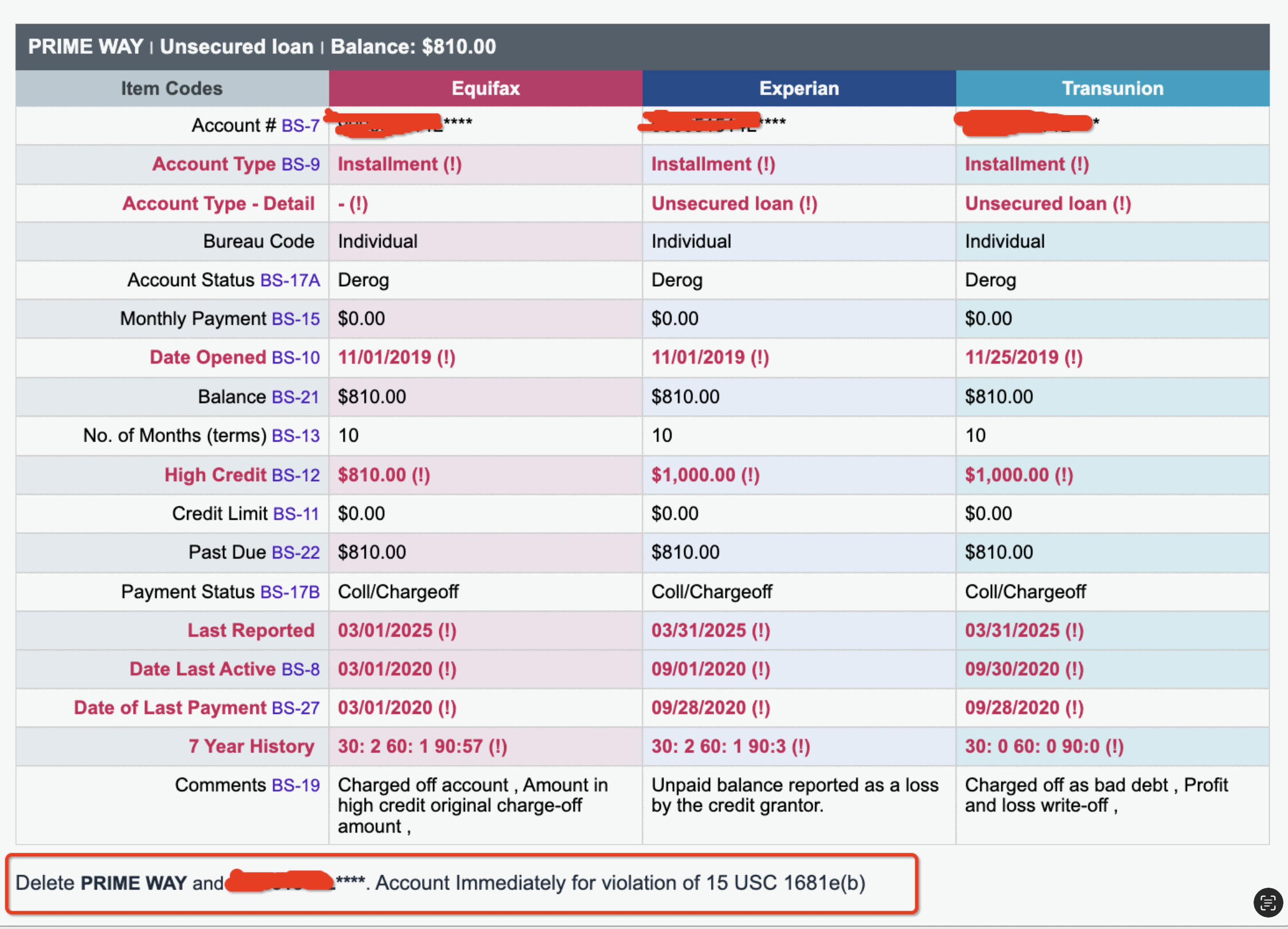Image resolution: width=1288 pixels, height=929 pixels.
Task: Select the Experian column header
Action: pos(799,88)
